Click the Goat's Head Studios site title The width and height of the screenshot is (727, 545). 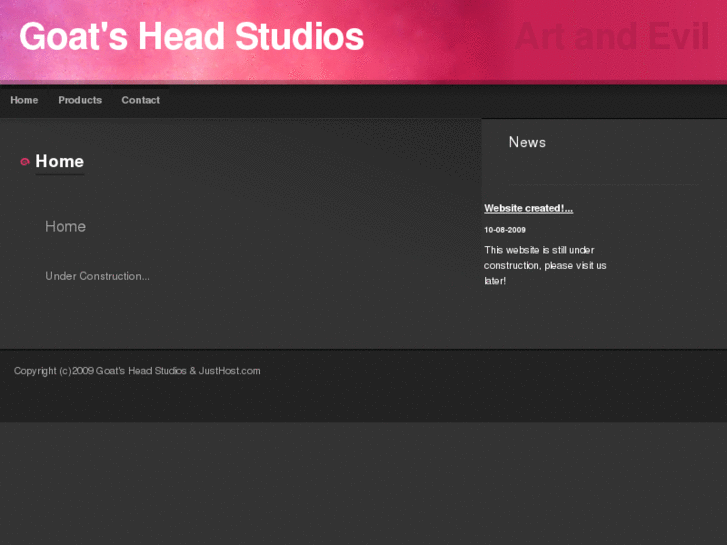pyautogui.click(x=191, y=38)
